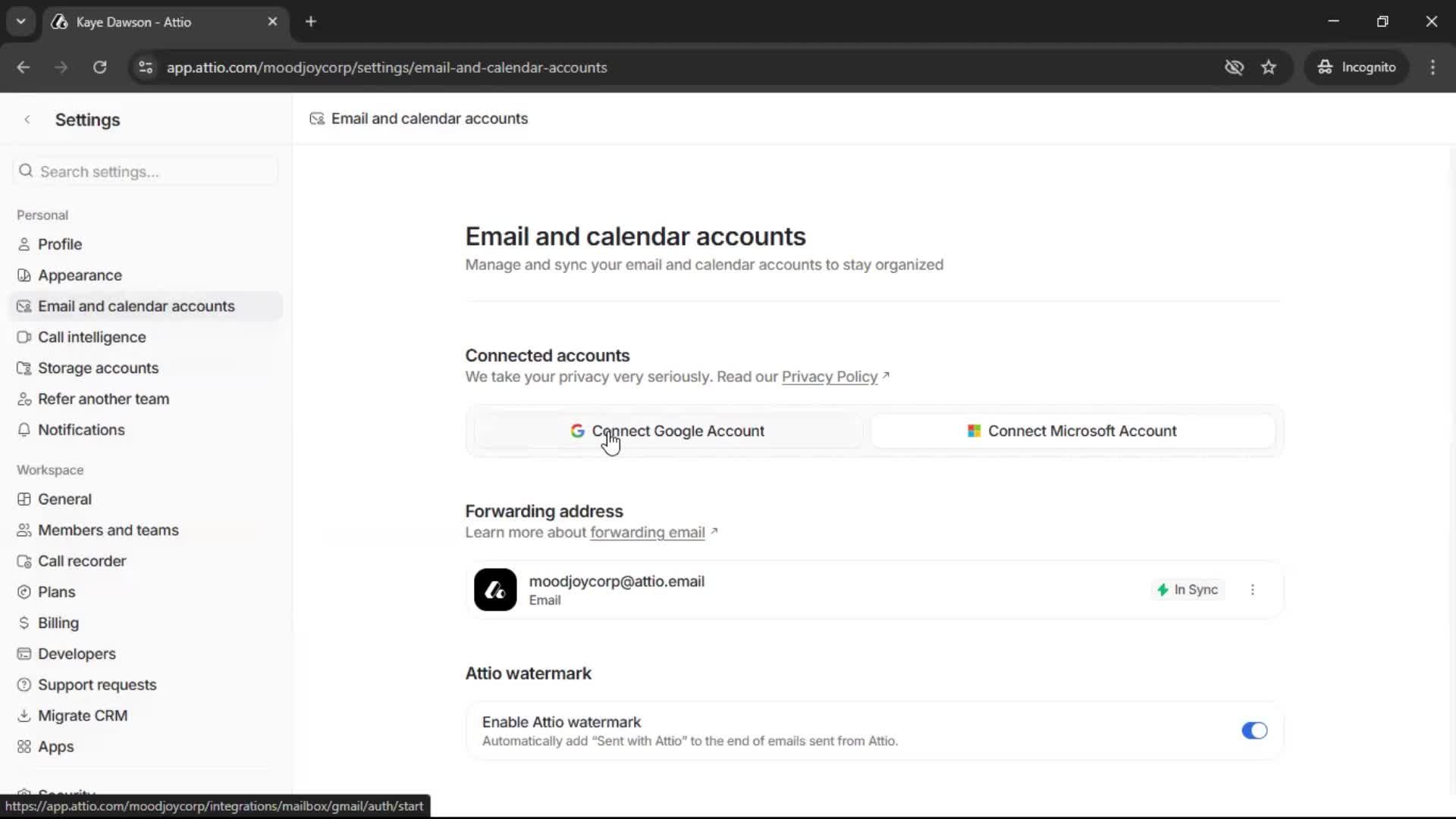Image resolution: width=1456 pixels, height=819 pixels.
Task: Click the General workspace icon
Action: click(24, 499)
